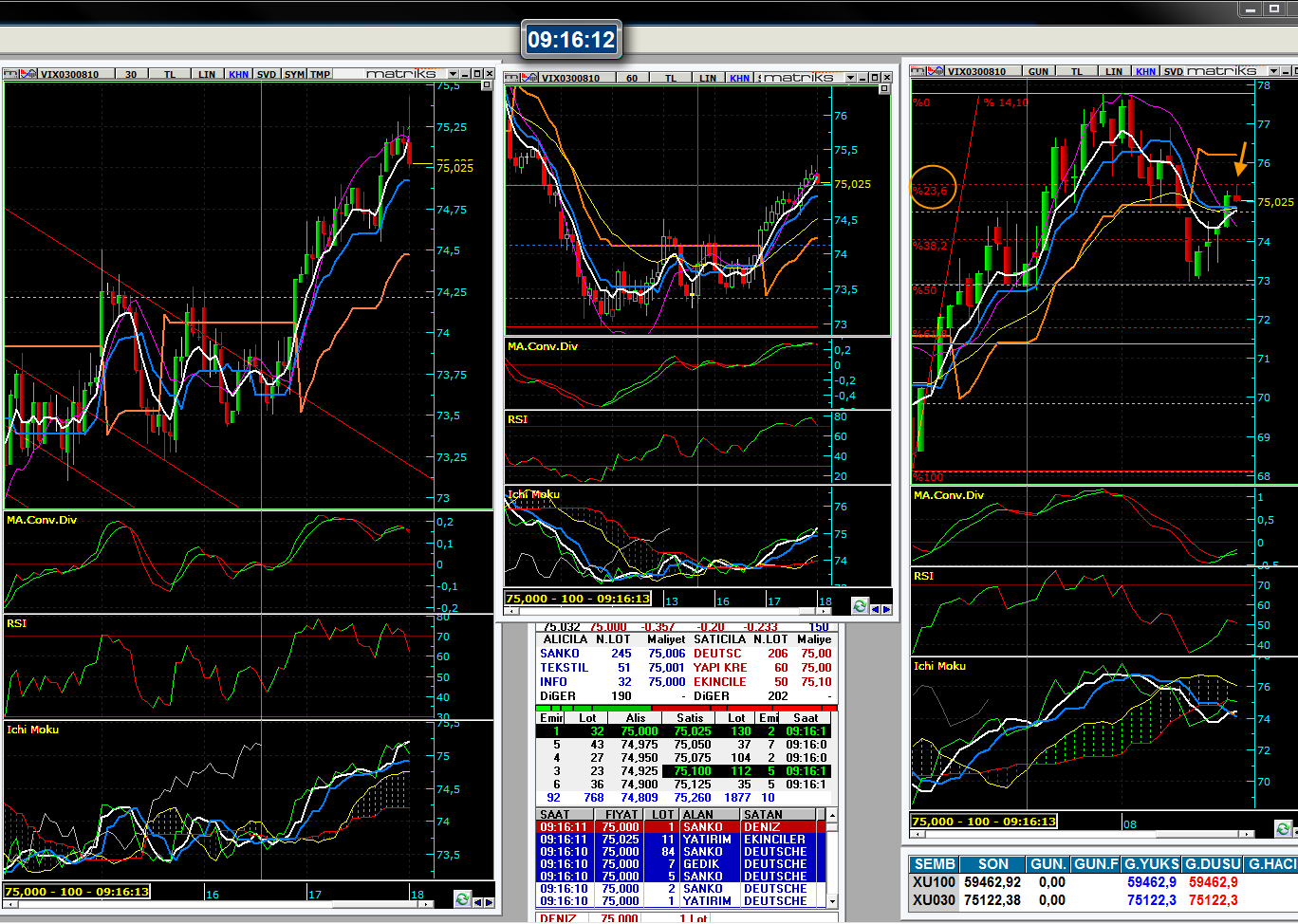Viewport: 1298px width, 924px height.
Task: Open the dropdown arrow in right chart title bar
Action: point(1274,71)
